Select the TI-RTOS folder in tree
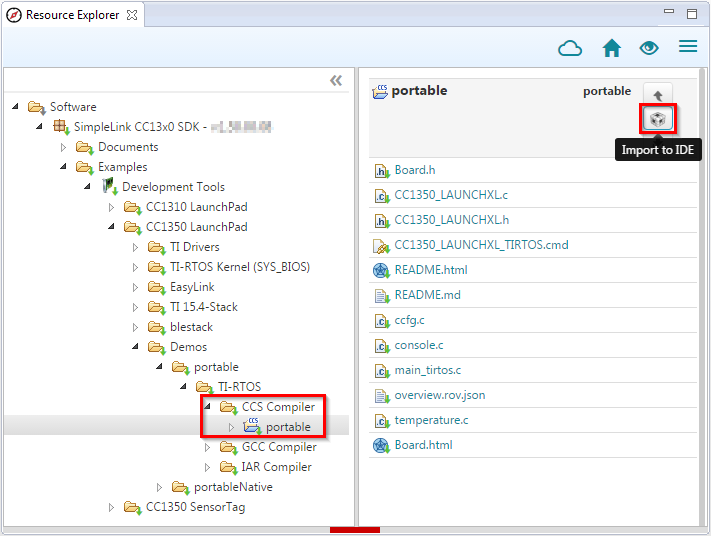This screenshot has width=711, height=536. 239,387
